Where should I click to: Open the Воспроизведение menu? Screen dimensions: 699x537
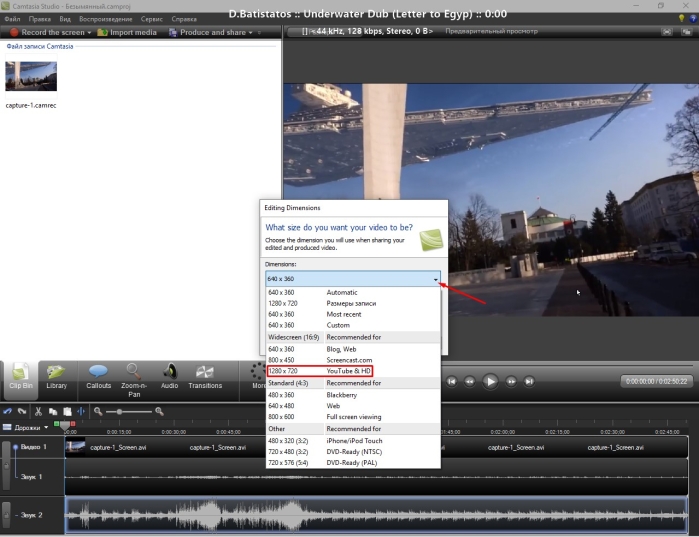(x=106, y=19)
